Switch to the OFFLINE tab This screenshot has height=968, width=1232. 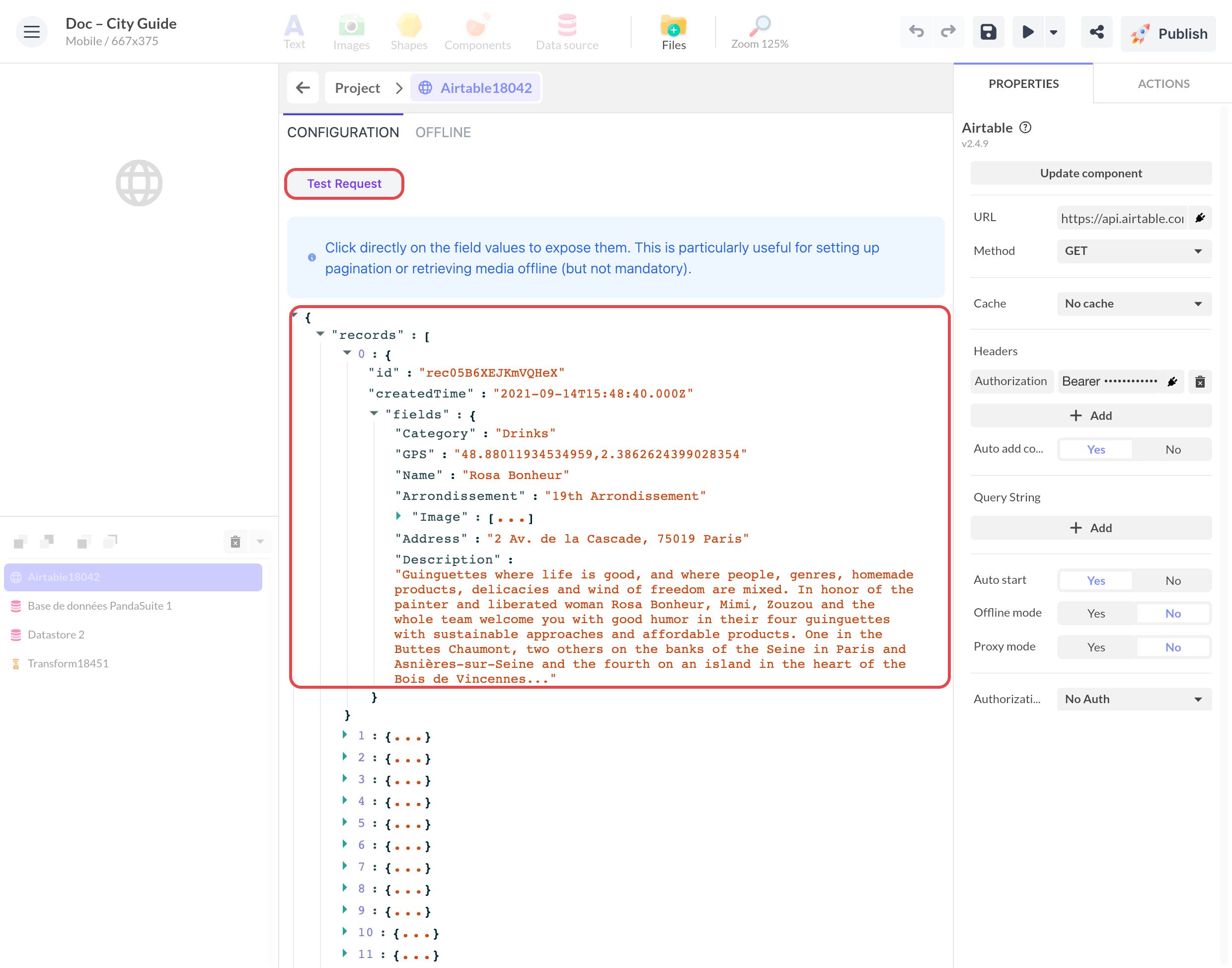pos(443,133)
